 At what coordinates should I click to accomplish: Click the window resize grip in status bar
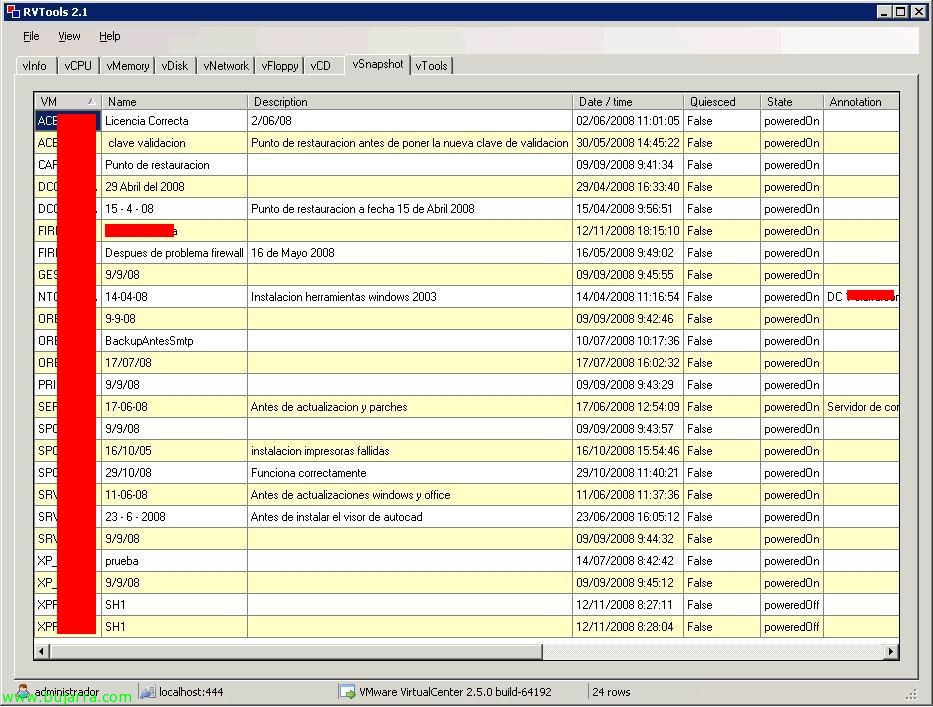pyautogui.click(x=912, y=694)
